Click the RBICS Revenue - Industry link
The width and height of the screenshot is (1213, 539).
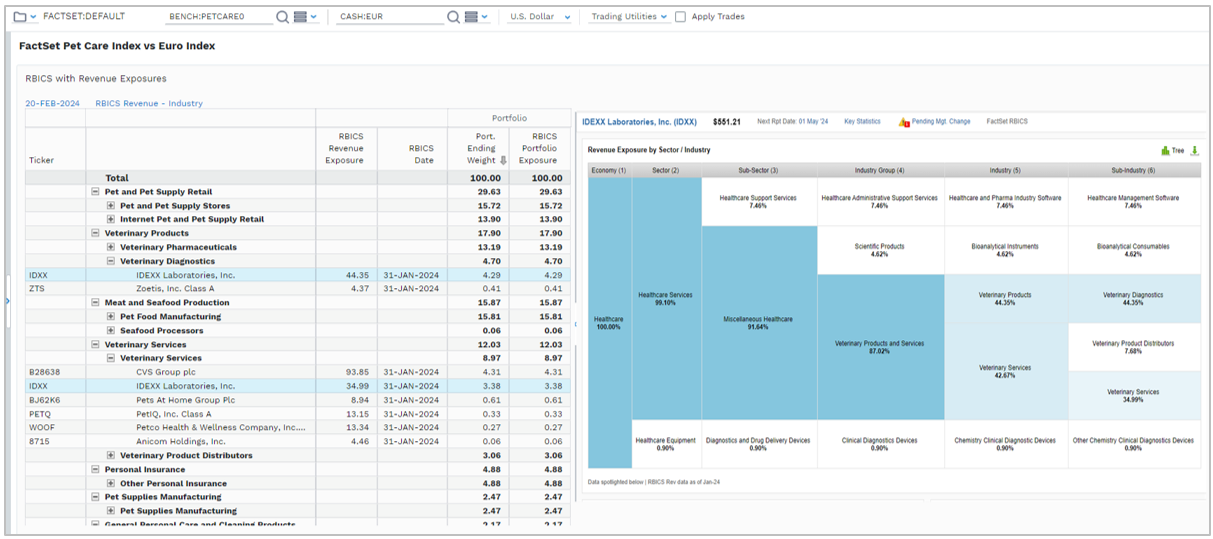pos(149,103)
